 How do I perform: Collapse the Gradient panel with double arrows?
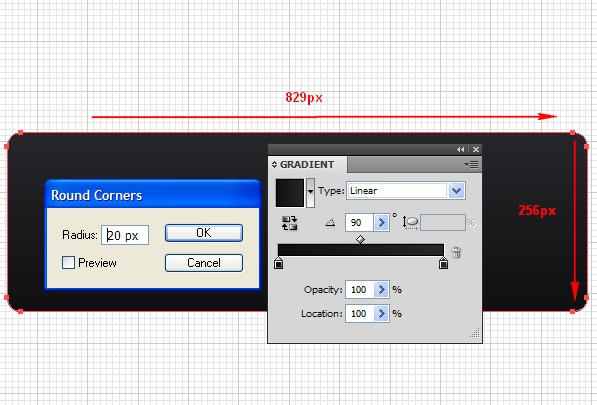(461, 150)
